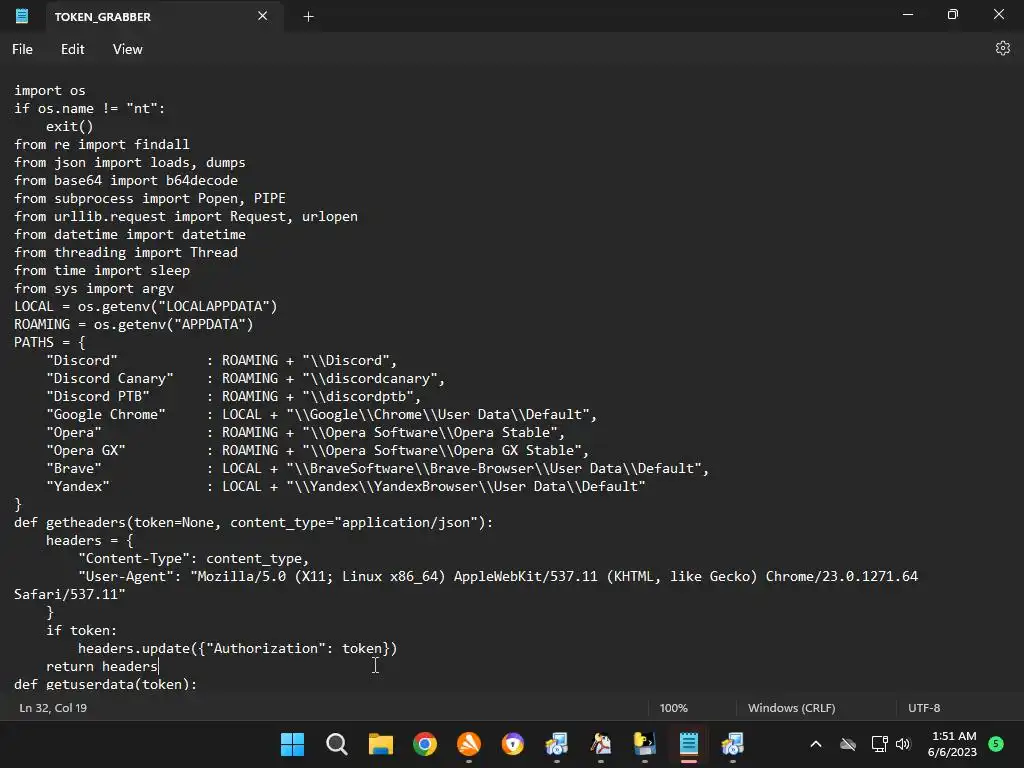
Task: Click the UTF-8 encoding indicator
Action: coord(924,708)
